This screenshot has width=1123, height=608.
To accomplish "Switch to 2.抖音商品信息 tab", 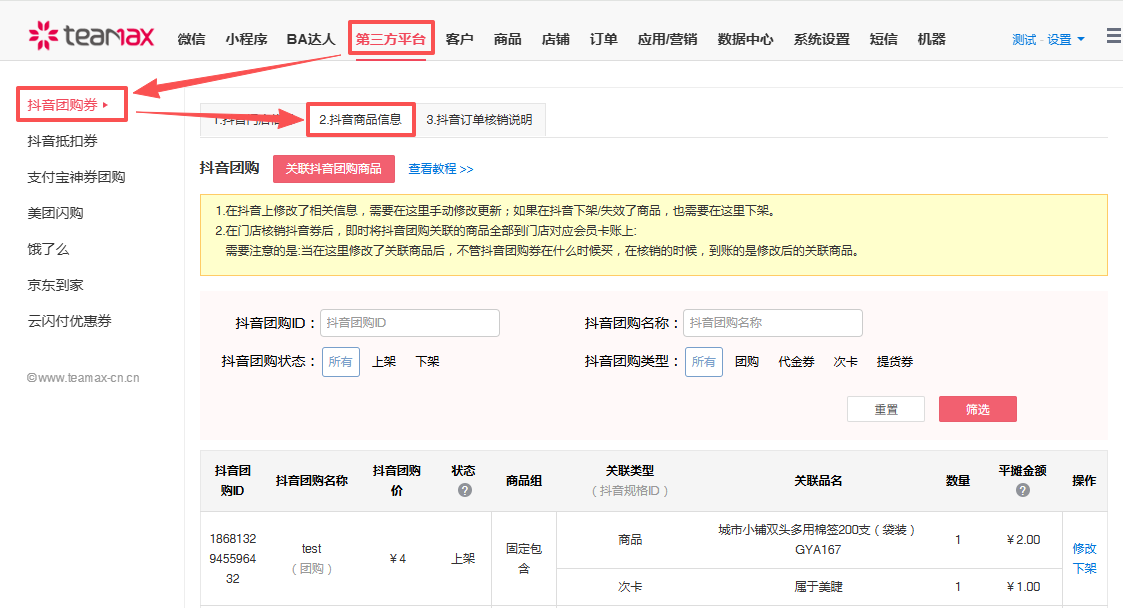I will click(361, 120).
